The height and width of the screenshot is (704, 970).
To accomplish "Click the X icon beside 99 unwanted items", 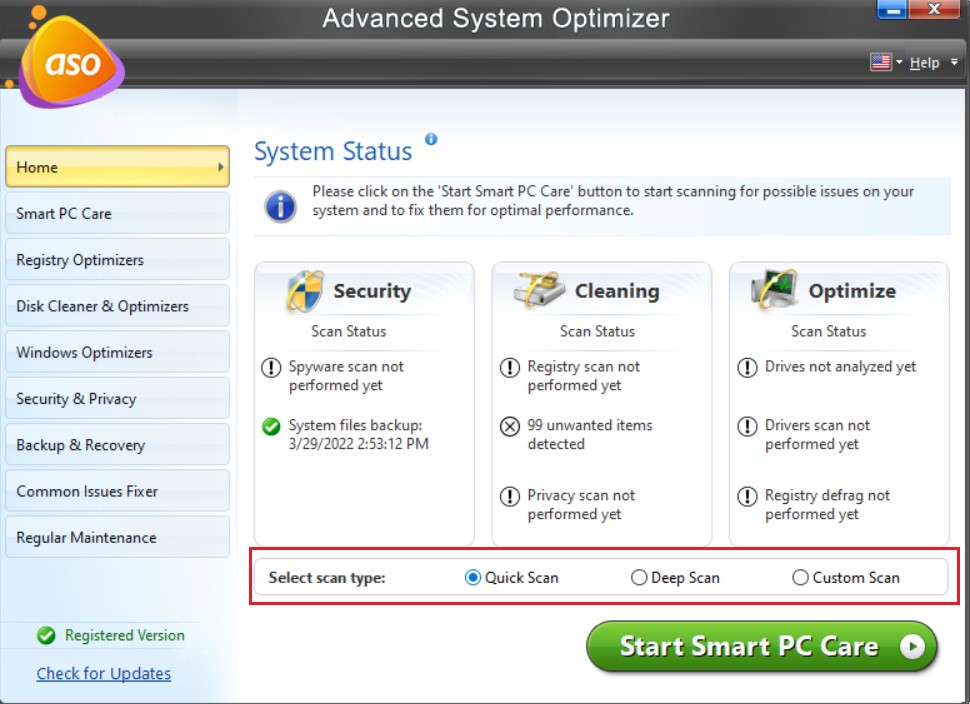I will pos(510,426).
